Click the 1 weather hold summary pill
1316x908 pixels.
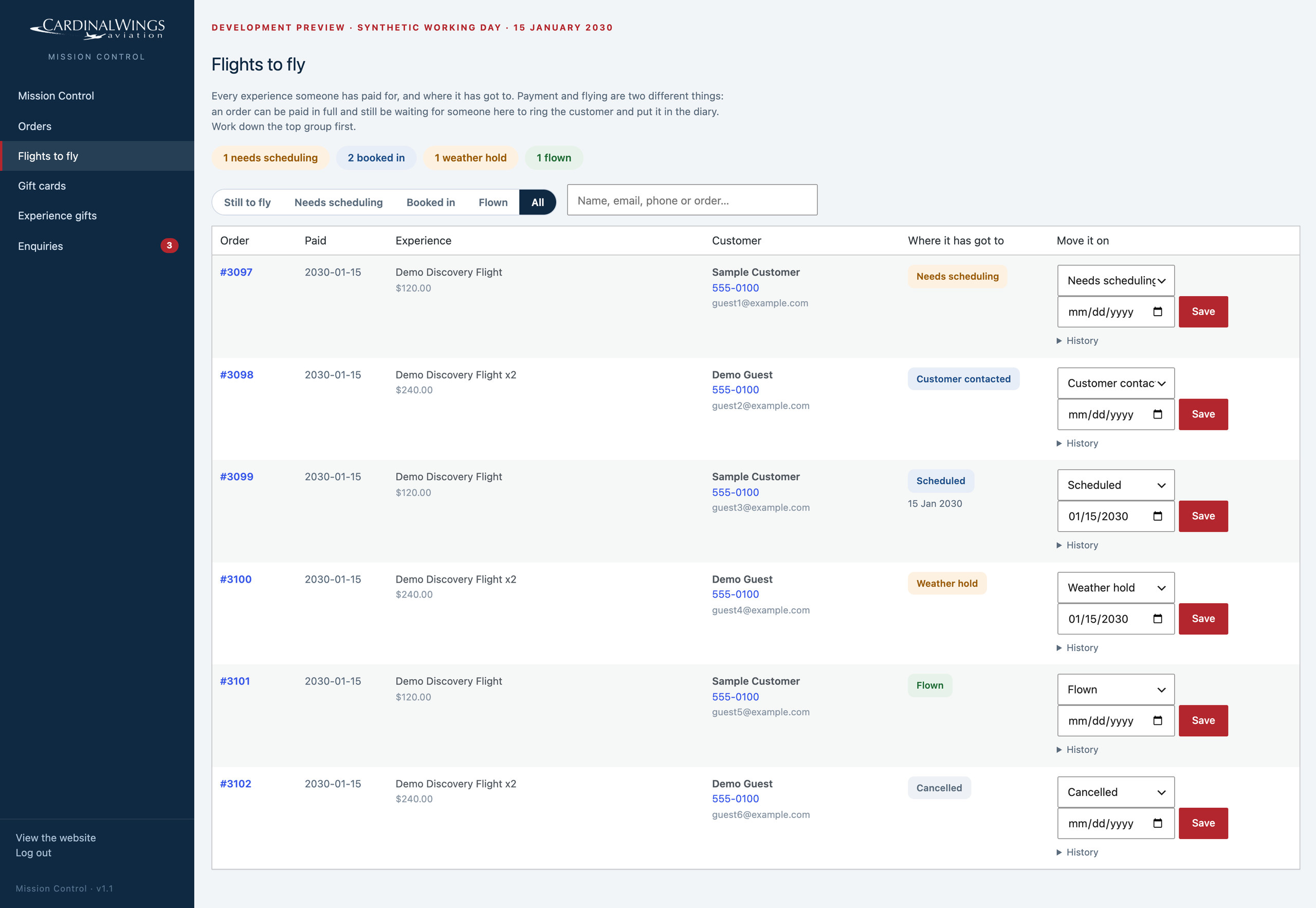(470, 158)
